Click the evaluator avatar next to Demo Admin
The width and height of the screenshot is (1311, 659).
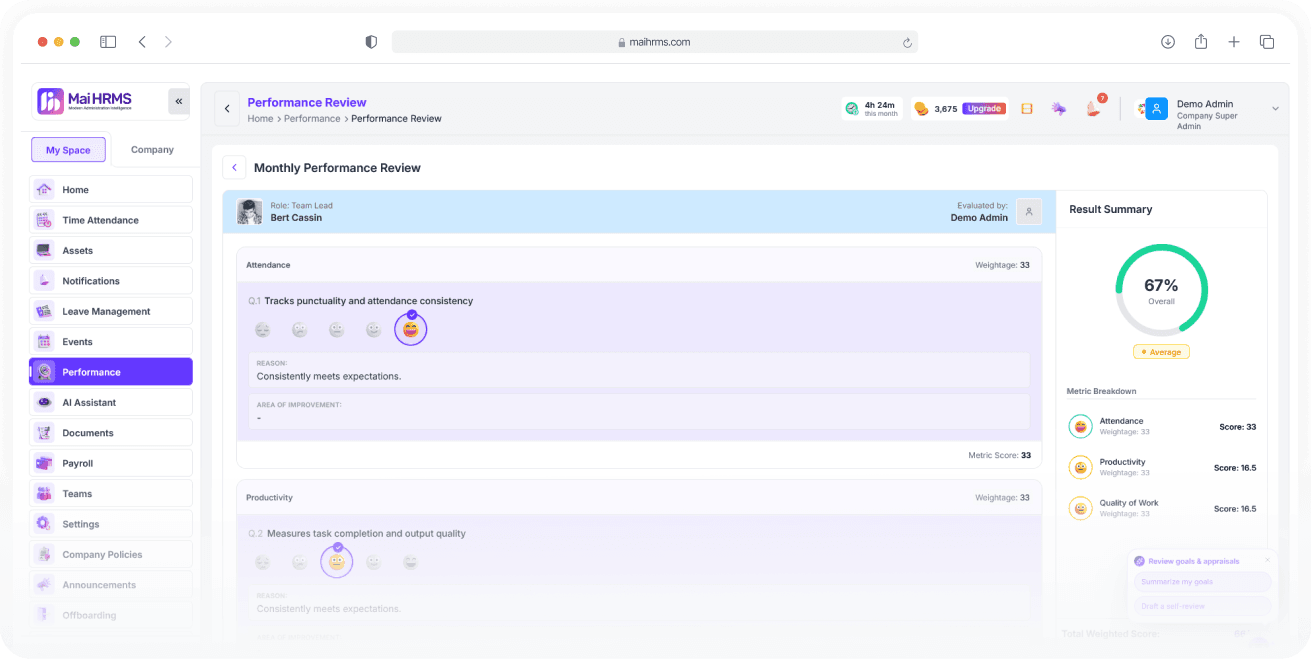(x=1029, y=211)
